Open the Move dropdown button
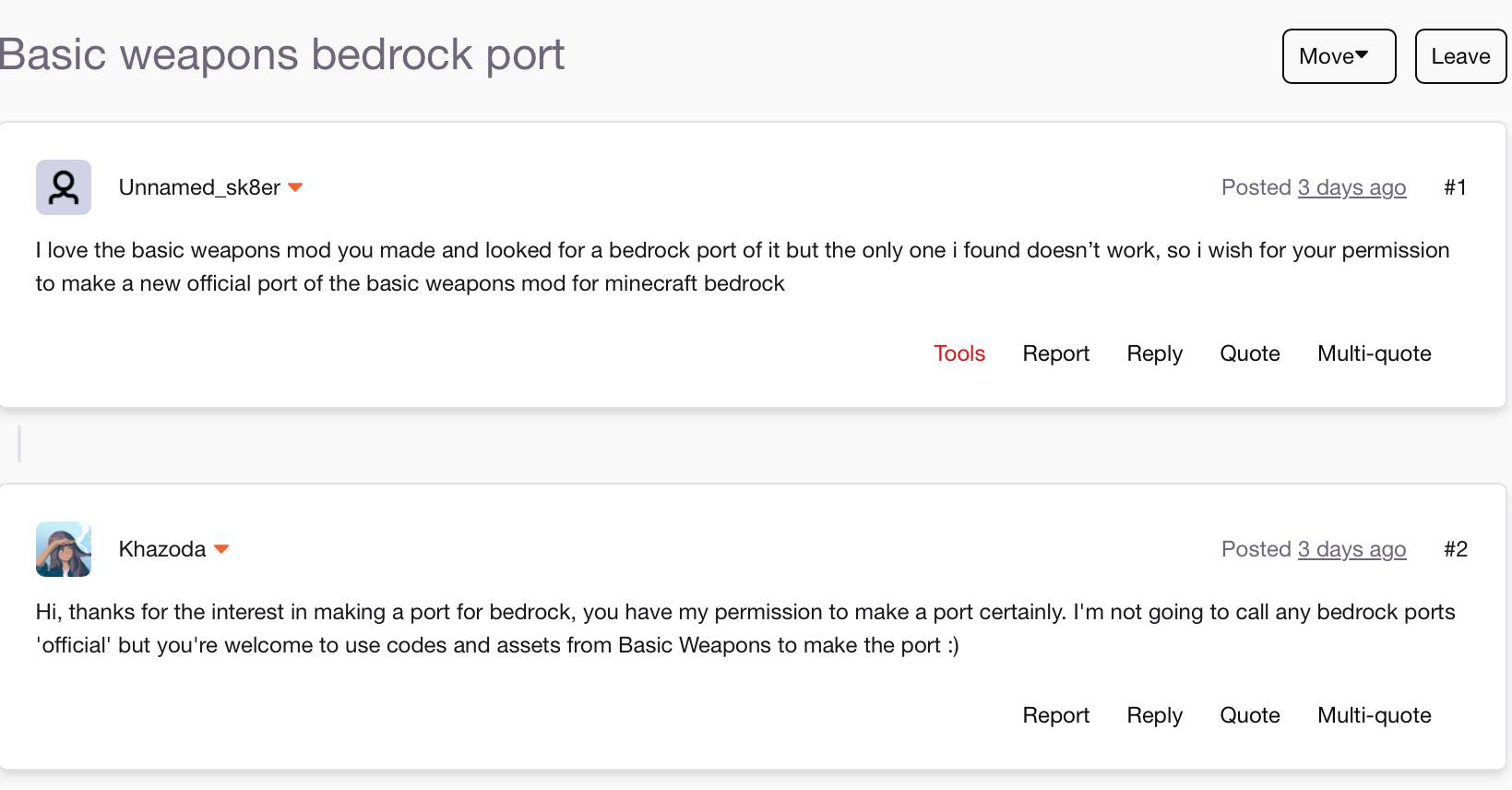This screenshot has height=790, width=1512. [1338, 56]
